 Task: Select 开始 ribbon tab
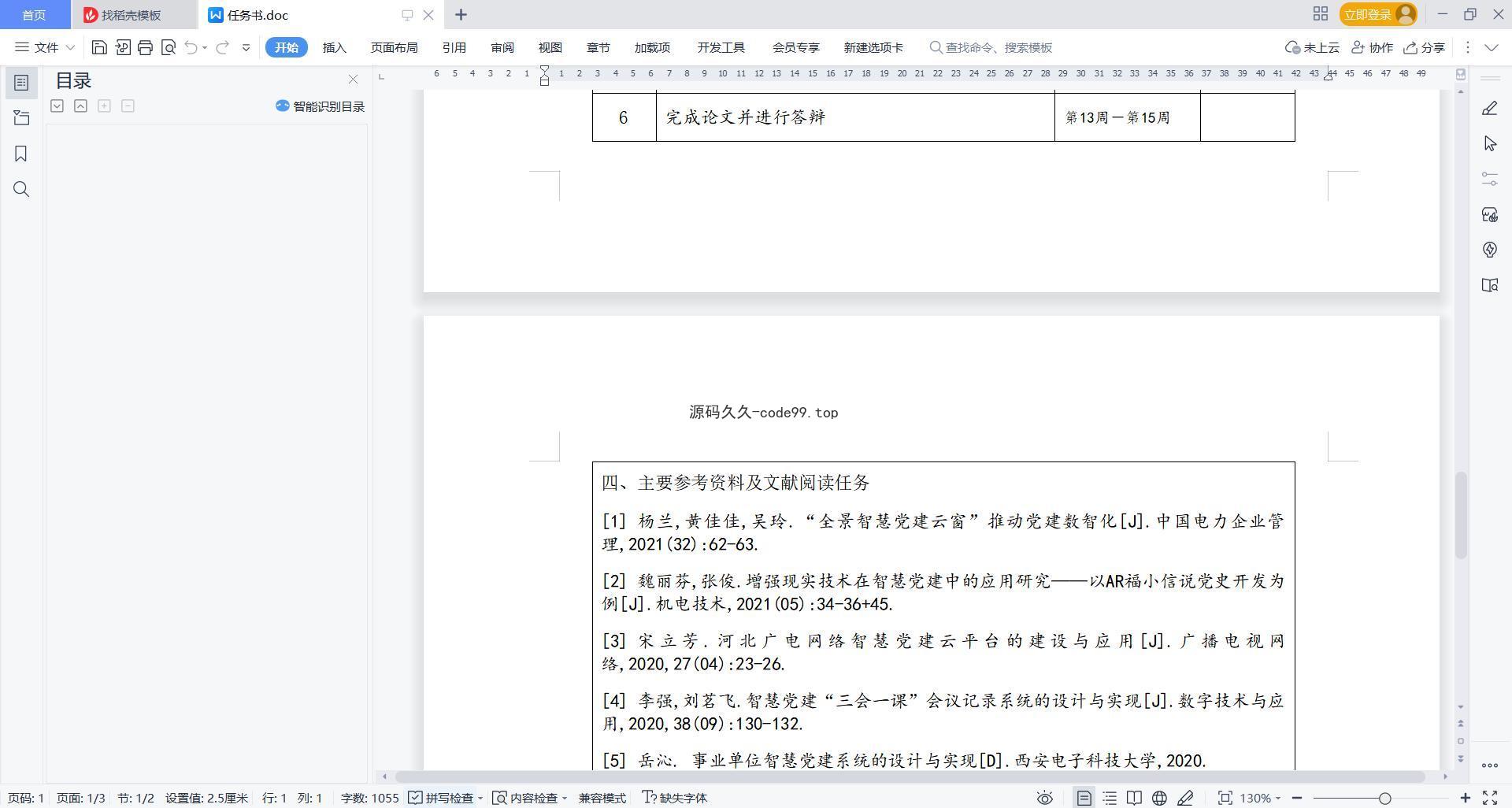(286, 47)
